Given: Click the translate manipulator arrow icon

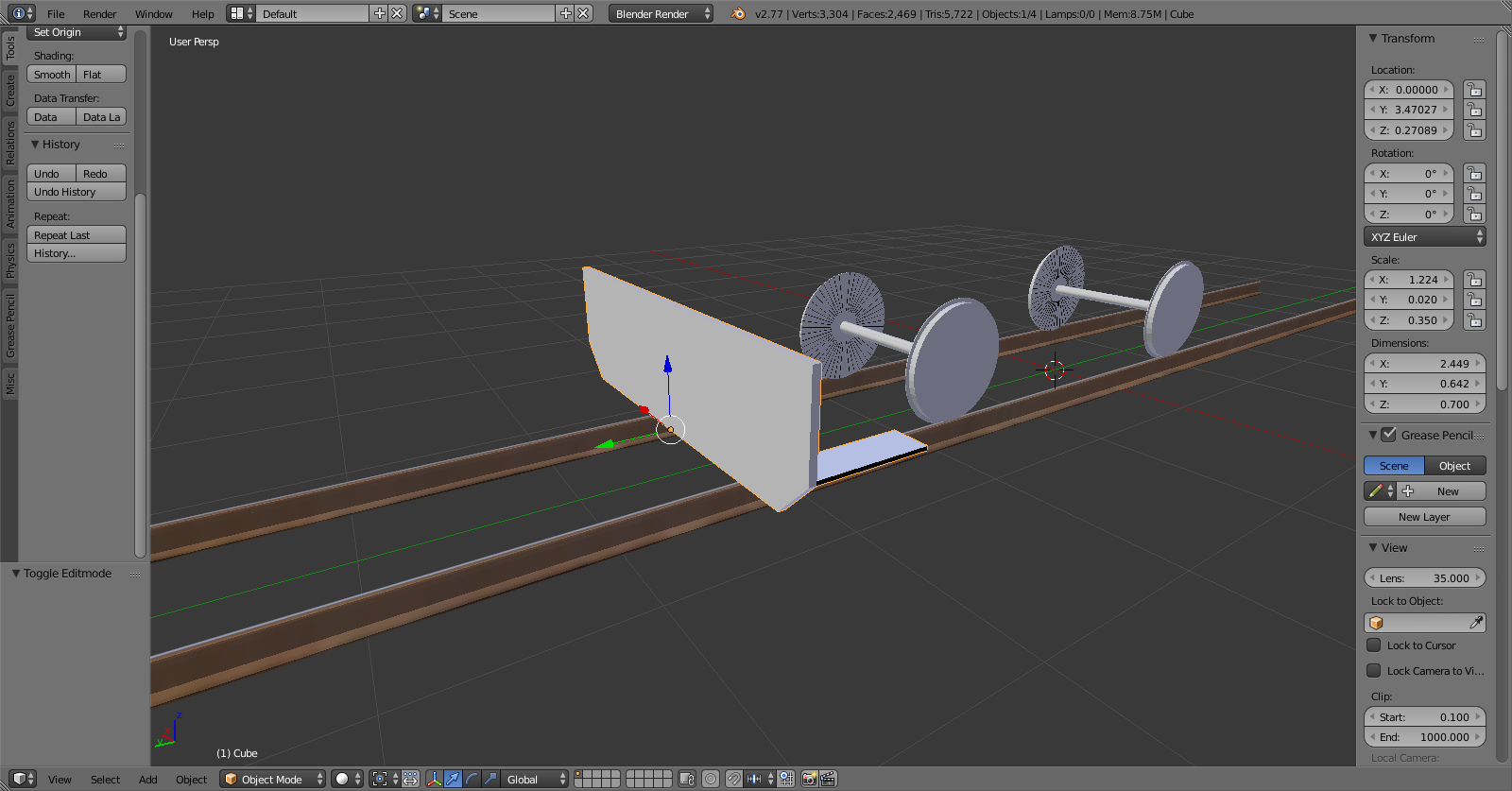Looking at the screenshot, I should [x=454, y=779].
